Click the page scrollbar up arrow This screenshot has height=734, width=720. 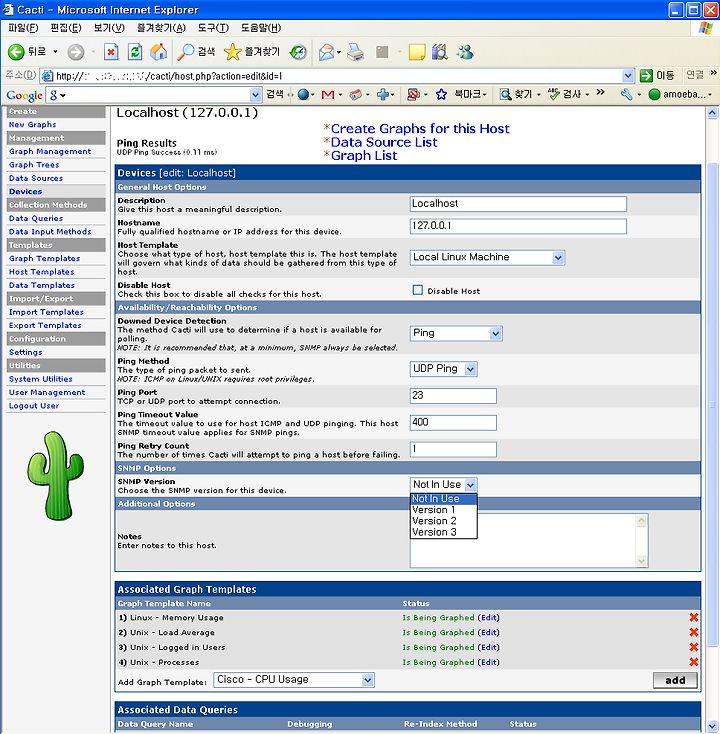[712, 113]
